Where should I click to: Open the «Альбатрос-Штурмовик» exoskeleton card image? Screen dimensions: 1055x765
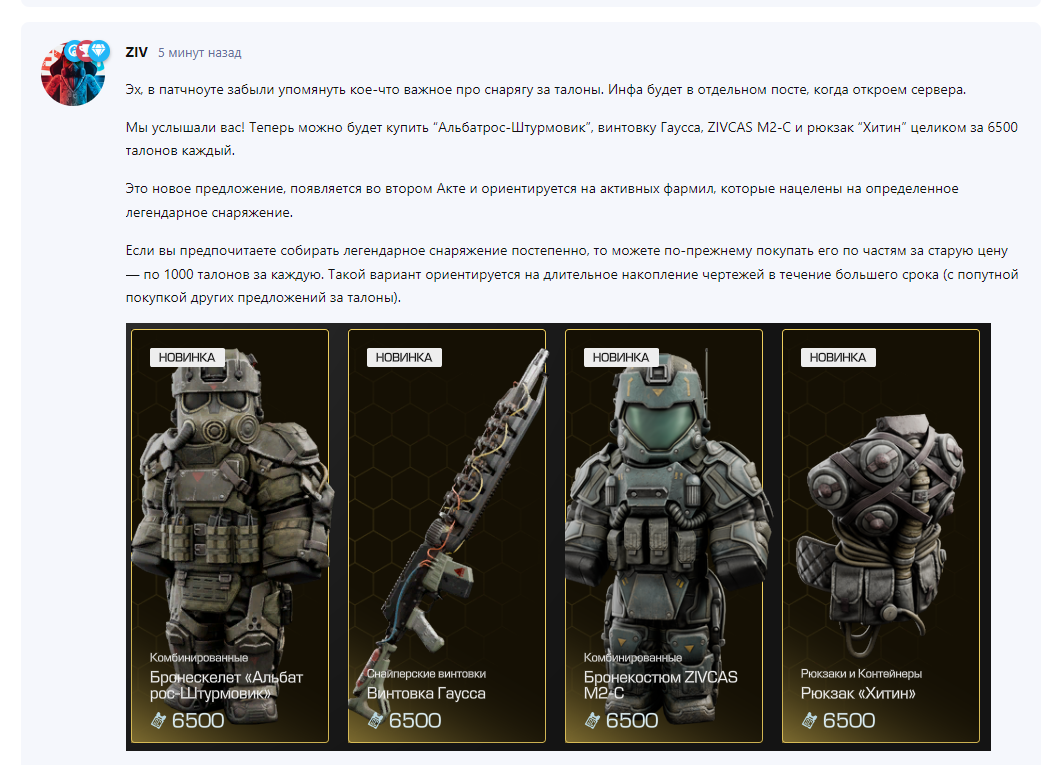pyautogui.click(x=230, y=536)
